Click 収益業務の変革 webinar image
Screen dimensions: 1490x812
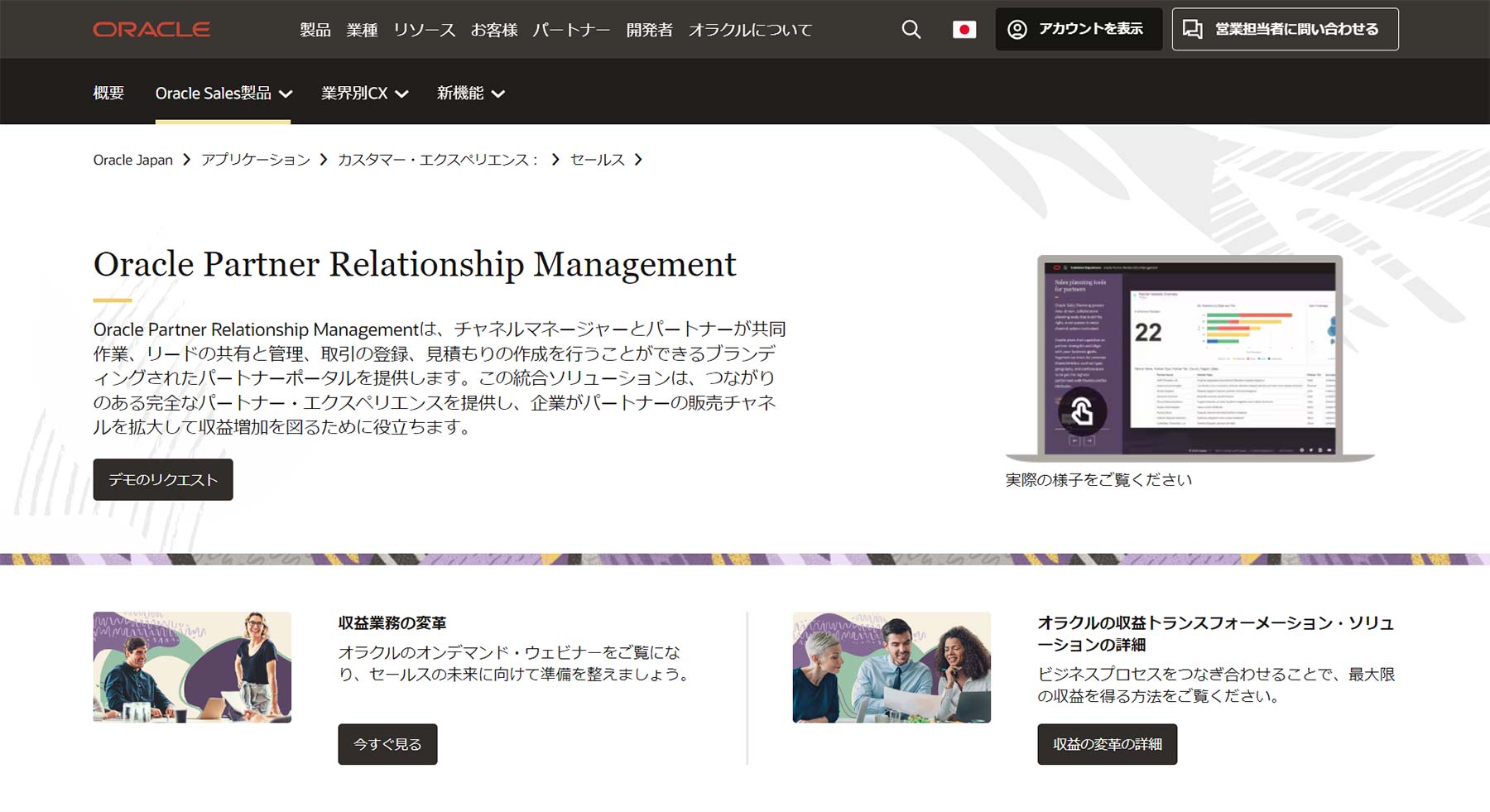pyautogui.click(x=192, y=667)
